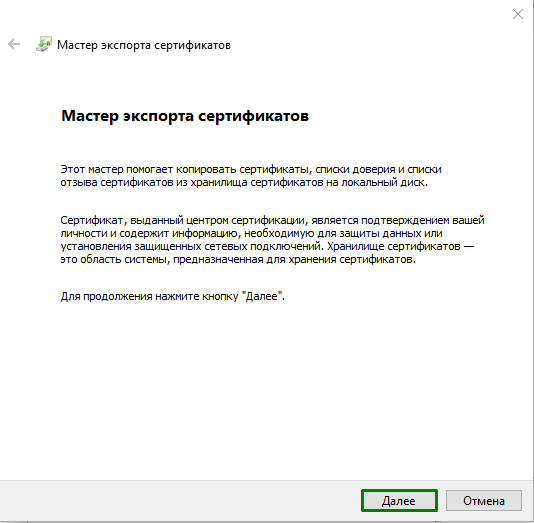The width and height of the screenshot is (534, 523).
Task: Click the empty gray footer left of Далее
Action: point(180,501)
